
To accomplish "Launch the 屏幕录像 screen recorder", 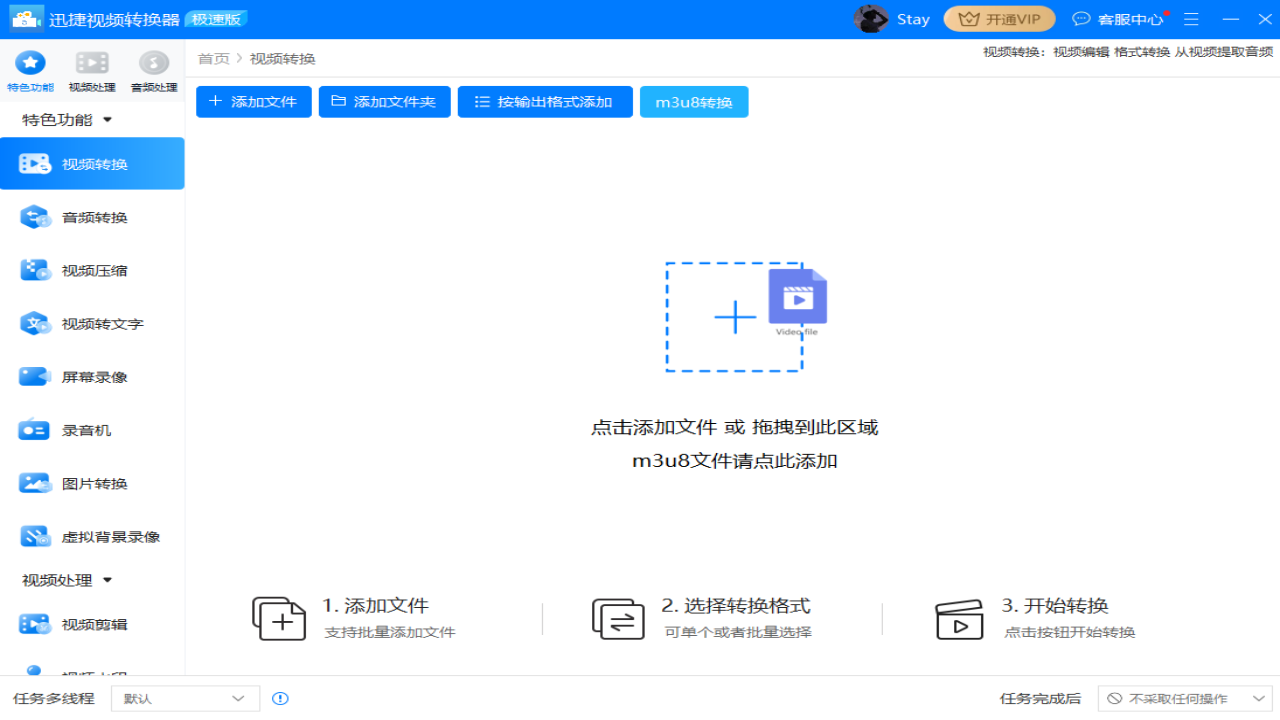I will (92, 376).
